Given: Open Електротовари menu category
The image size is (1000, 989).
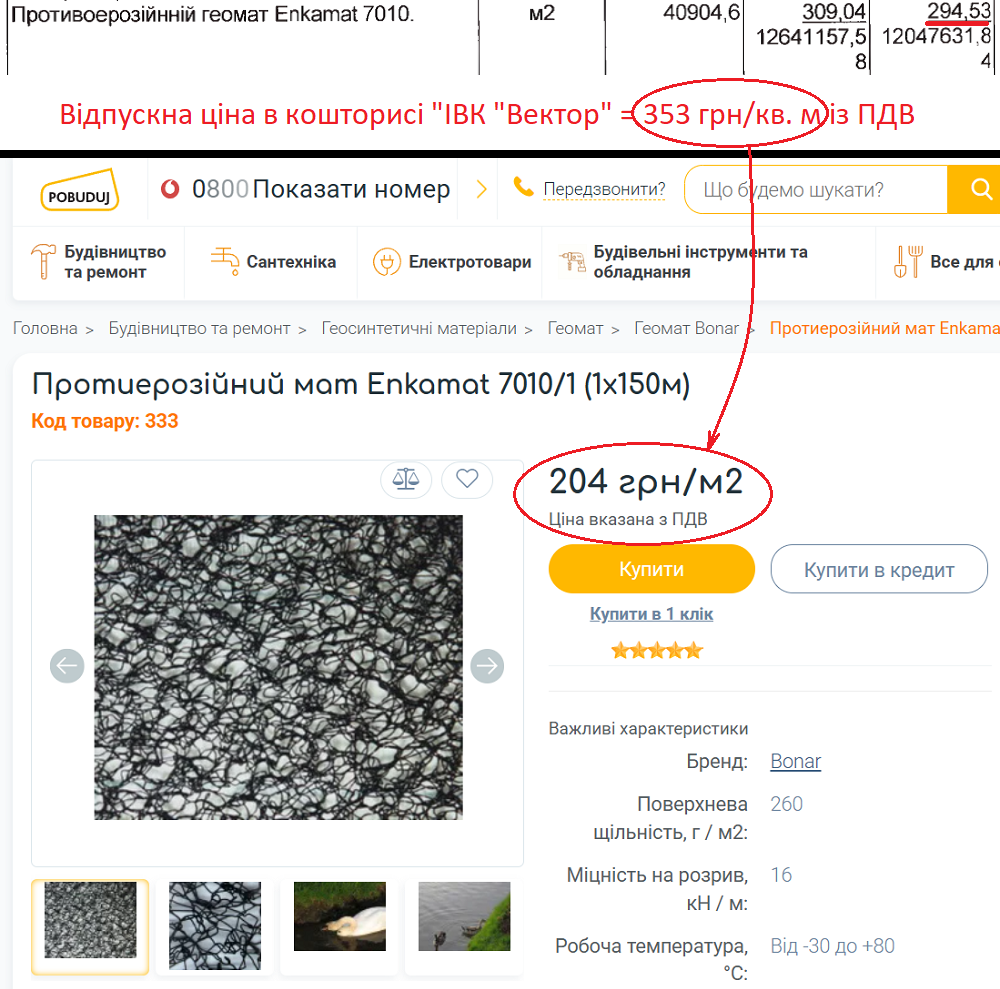Looking at the screenshot, I should [452, 261].
